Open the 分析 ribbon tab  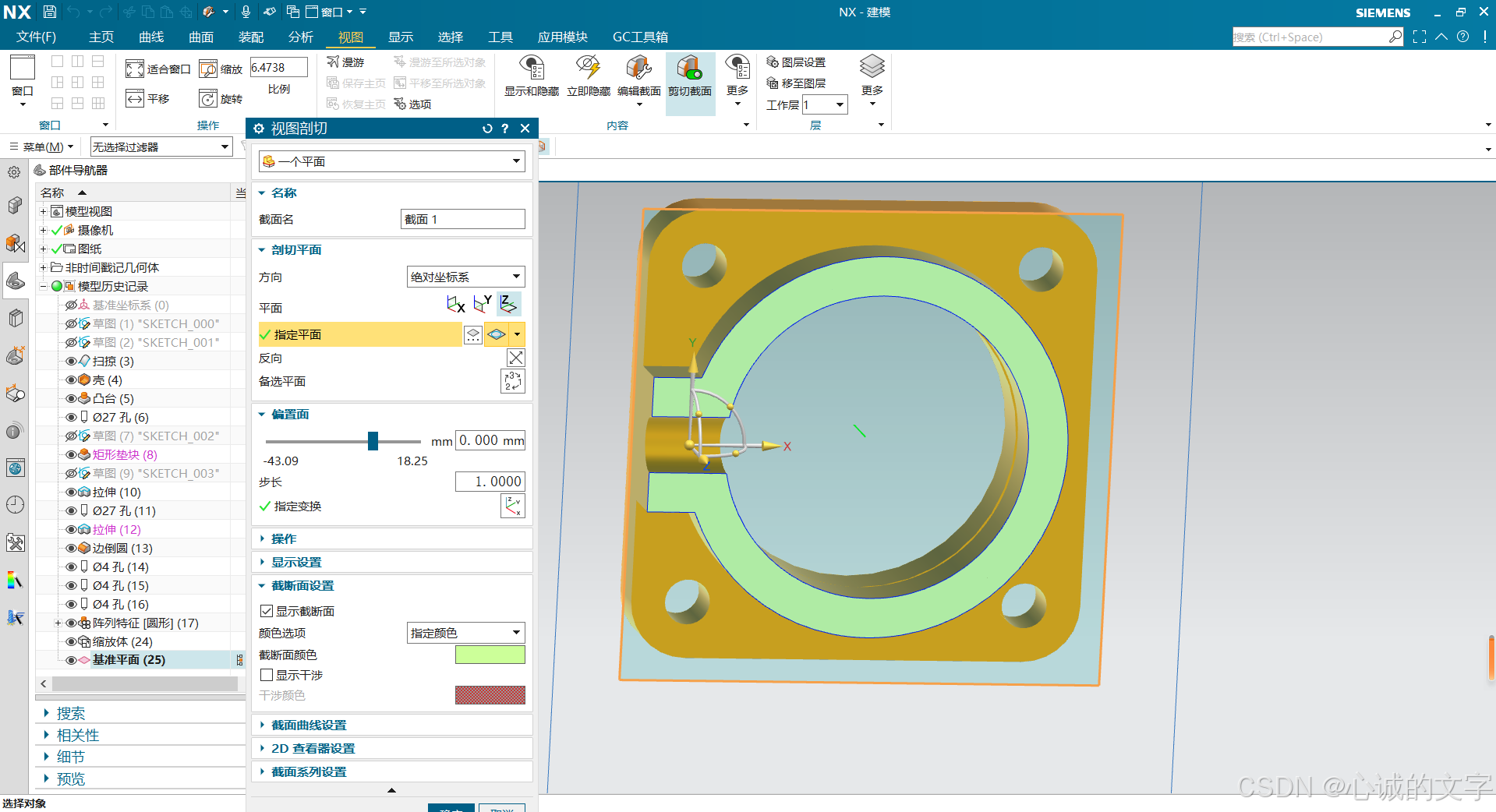[x=301, y=37]
